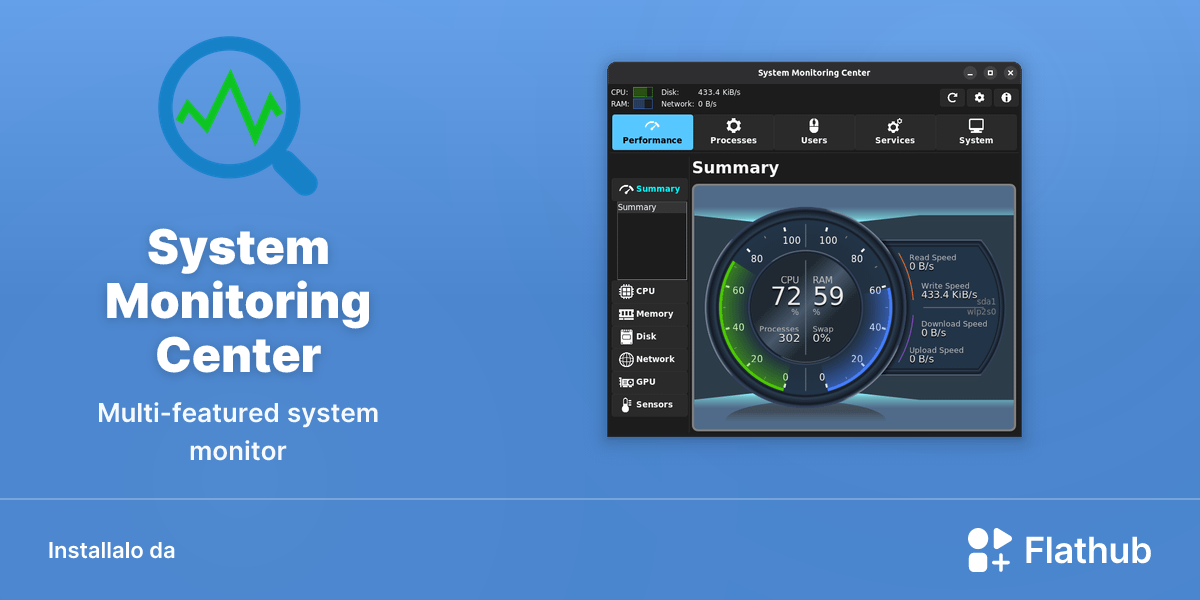Click the Summary speedometer icon in sidebar
The image size is (1200, 600).
coord(626,189)
